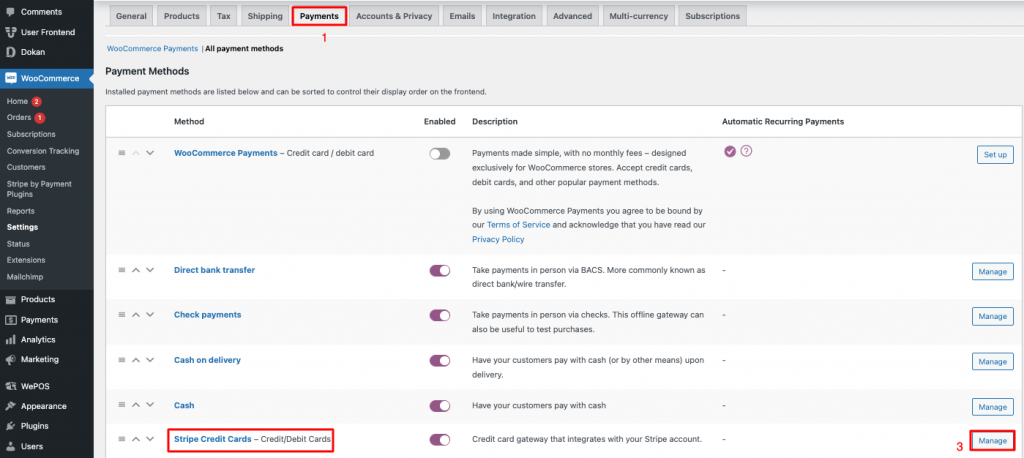Click the Analytics bar chart icon
This screenshot has width=1024, height=458.
tap(10, 340)
